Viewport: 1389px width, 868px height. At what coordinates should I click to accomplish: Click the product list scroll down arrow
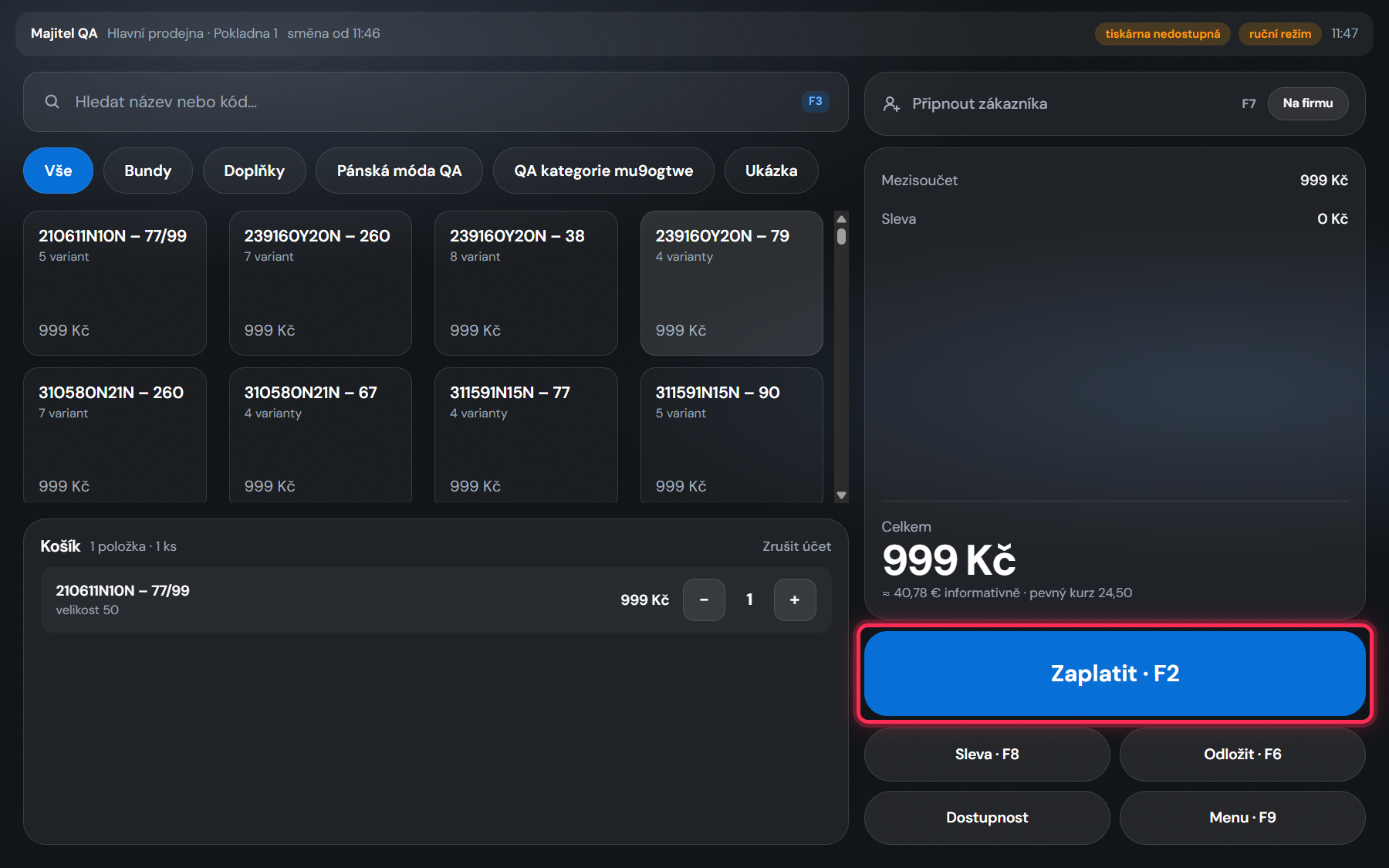[842, 495]
